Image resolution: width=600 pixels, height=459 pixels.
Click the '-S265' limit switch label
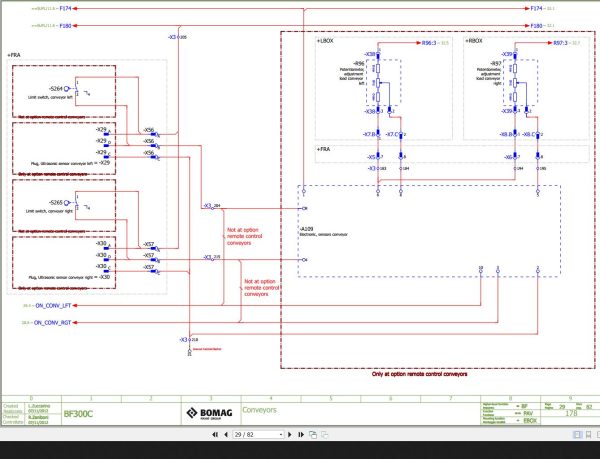click(x=55, y=203)
